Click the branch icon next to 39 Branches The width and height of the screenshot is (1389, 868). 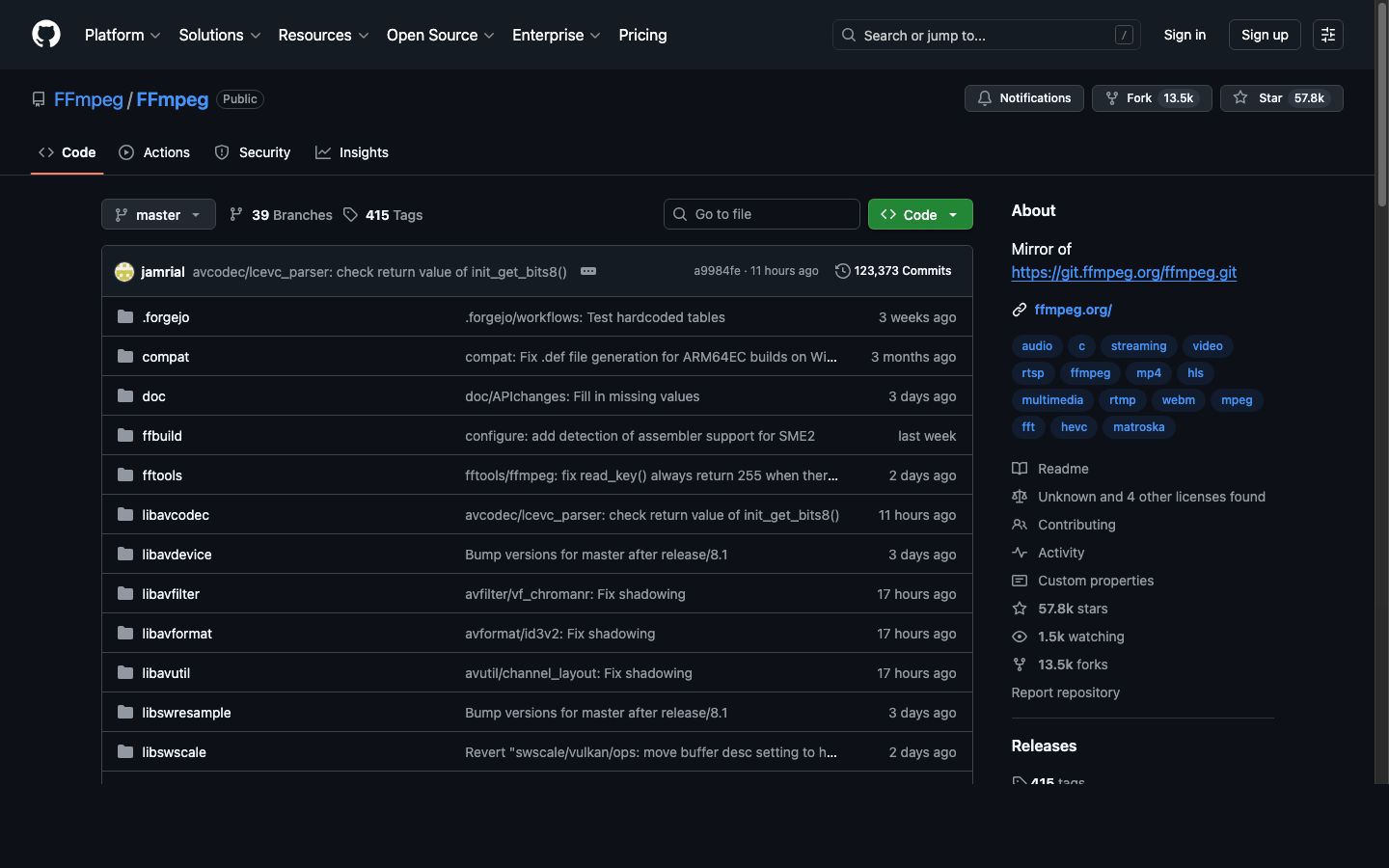click(236, 214)
